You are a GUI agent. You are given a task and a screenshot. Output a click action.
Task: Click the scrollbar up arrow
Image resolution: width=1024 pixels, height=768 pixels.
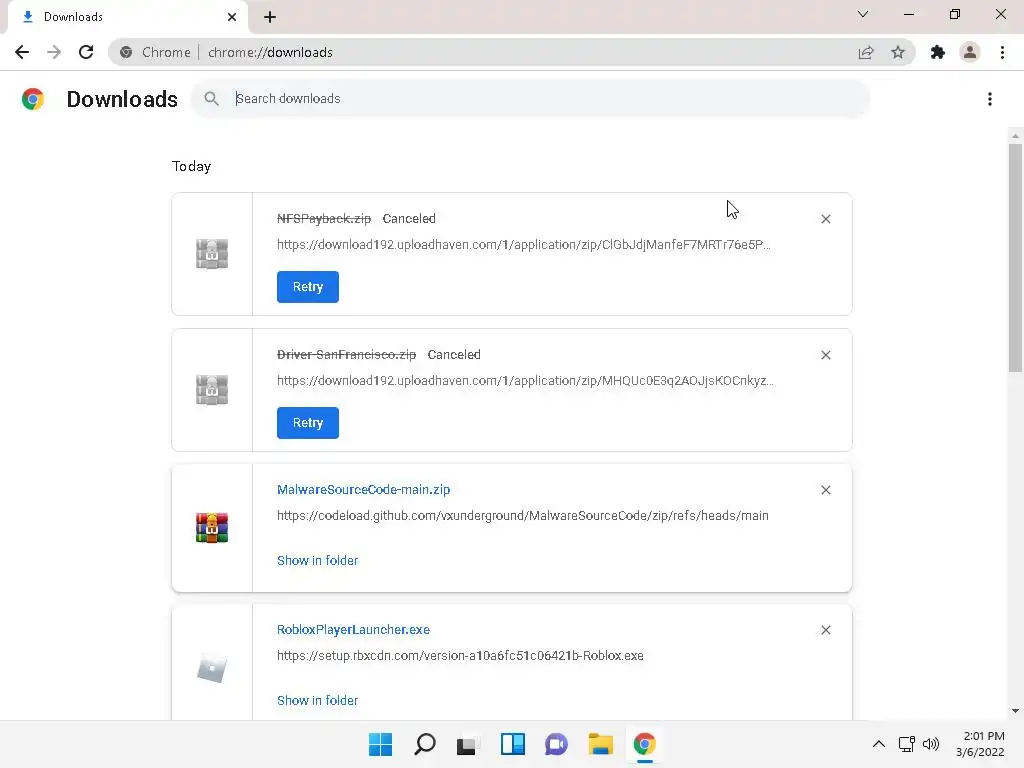tap(1015, 136)
